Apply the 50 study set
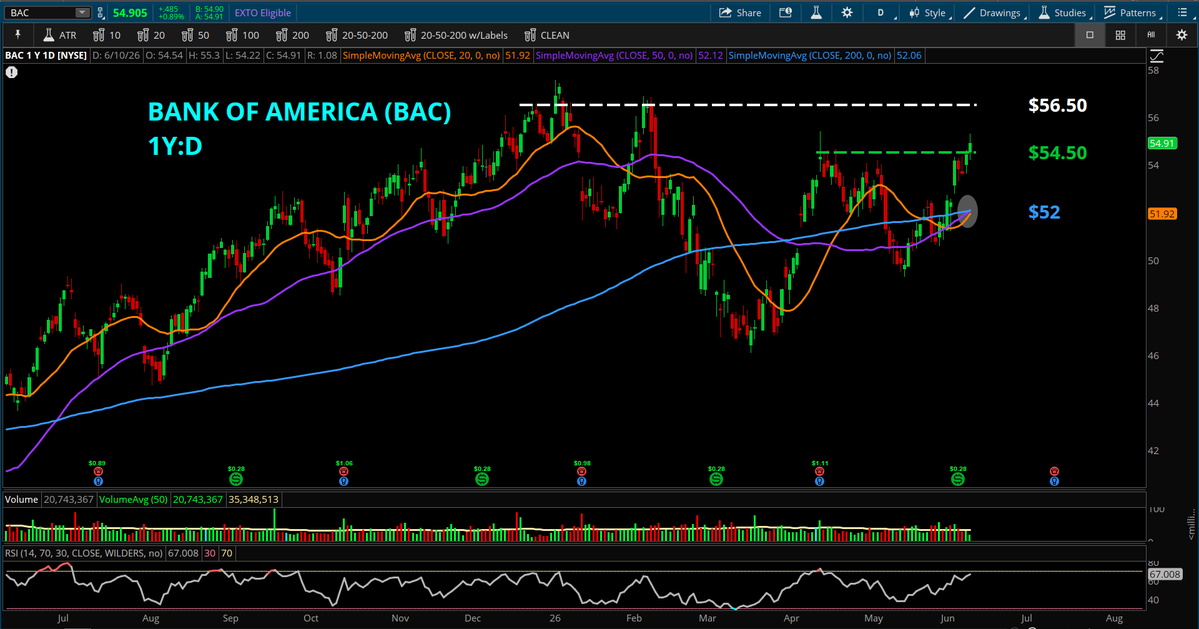The image size is (1199, 629). point(196,35)
